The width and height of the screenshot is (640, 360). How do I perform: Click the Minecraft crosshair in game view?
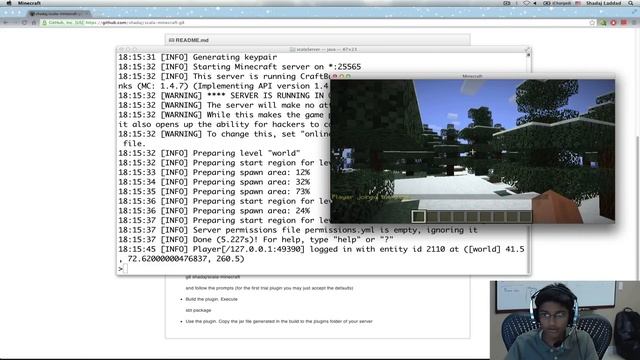pos(472,152)
